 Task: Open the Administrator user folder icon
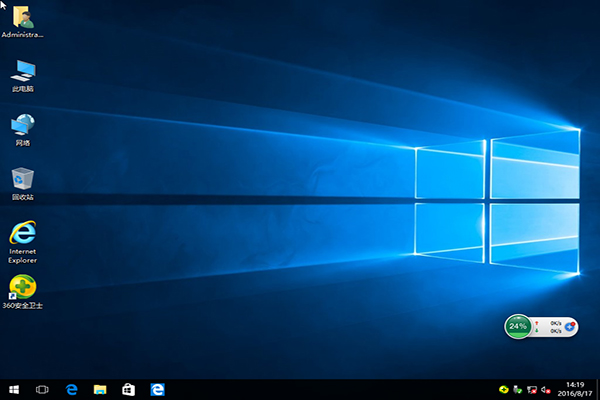(x=22, y=17)
